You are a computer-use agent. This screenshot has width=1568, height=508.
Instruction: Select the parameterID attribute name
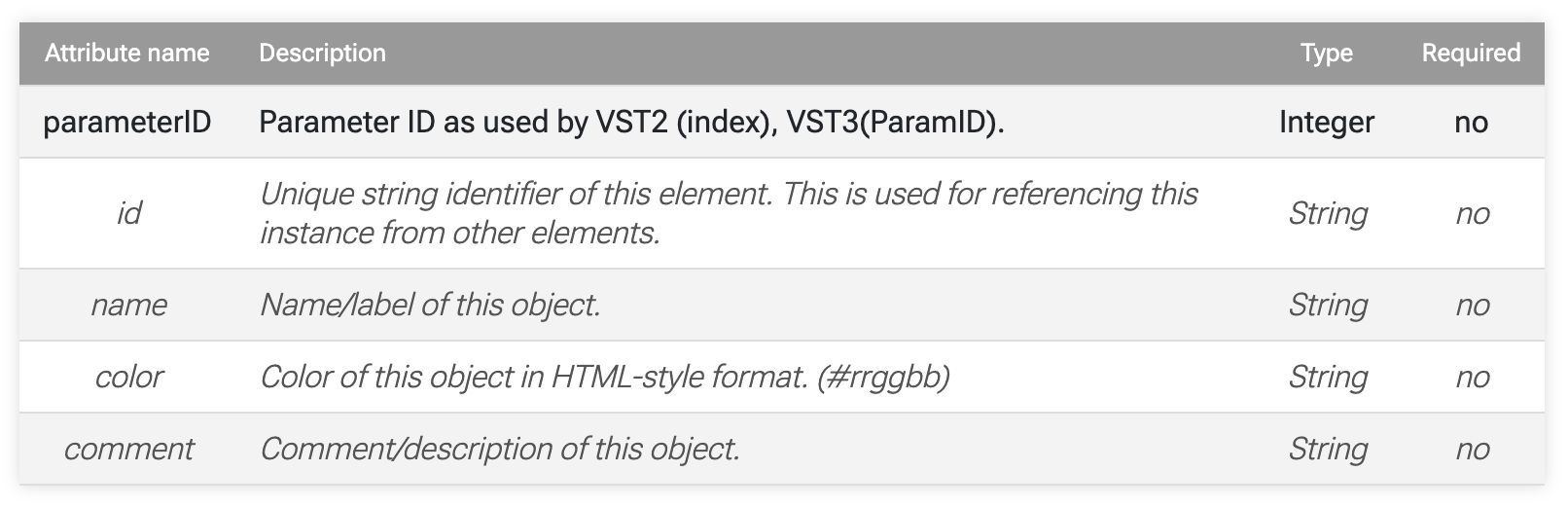pos(127,122)
